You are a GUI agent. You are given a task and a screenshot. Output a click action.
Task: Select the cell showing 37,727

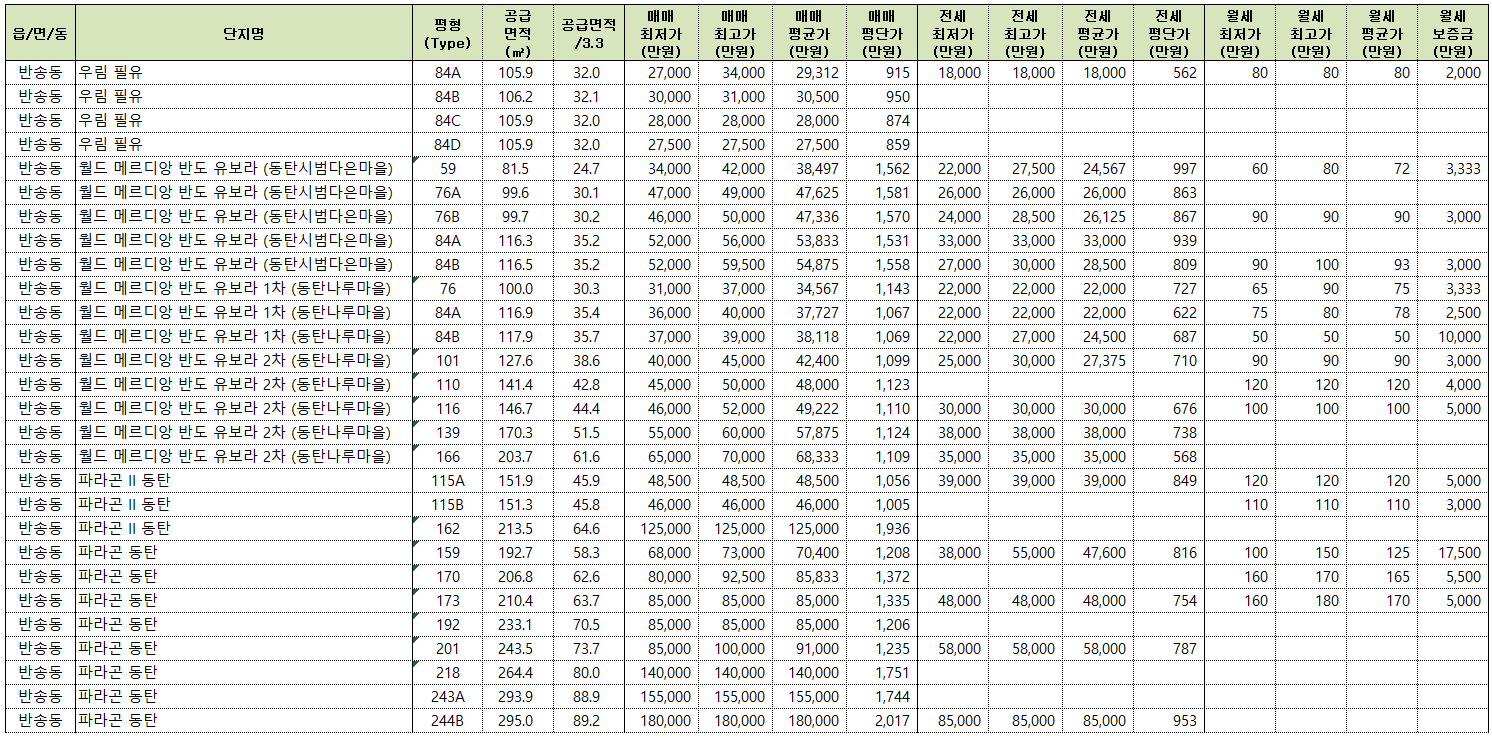pos(808,313)
